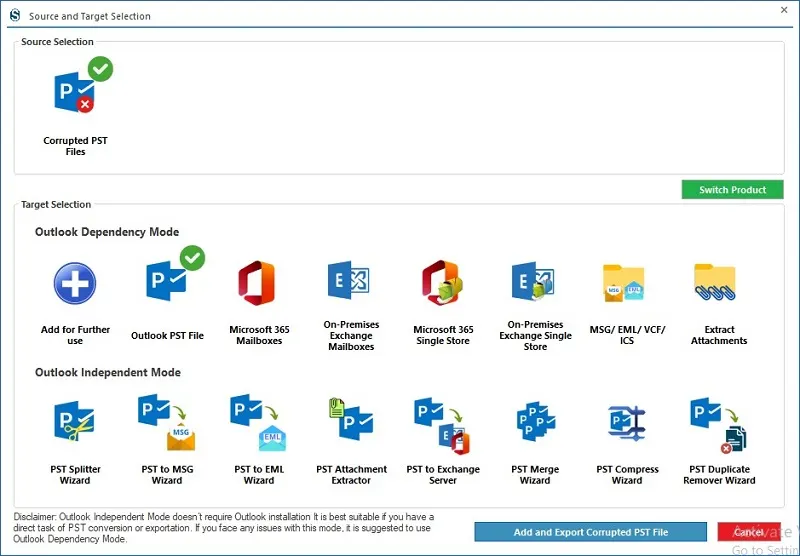Click the Switch Product button
The width and height of the screenshot is (800, 556).
[x=732, y=190]
